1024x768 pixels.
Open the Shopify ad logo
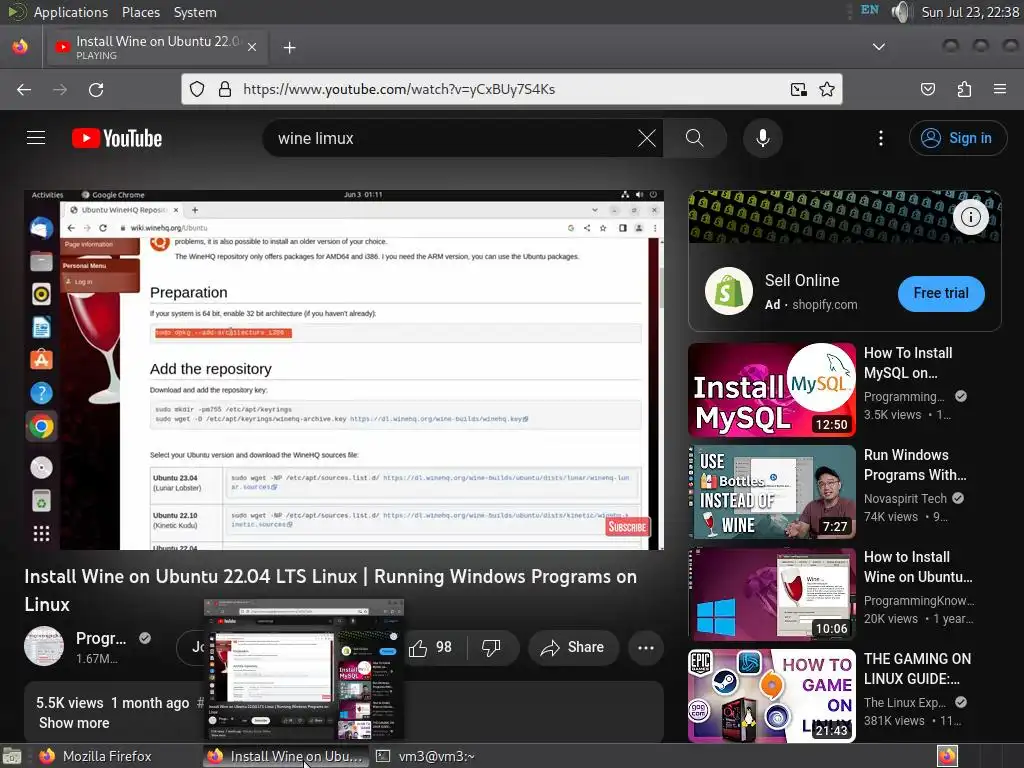[x=729, y=291]
